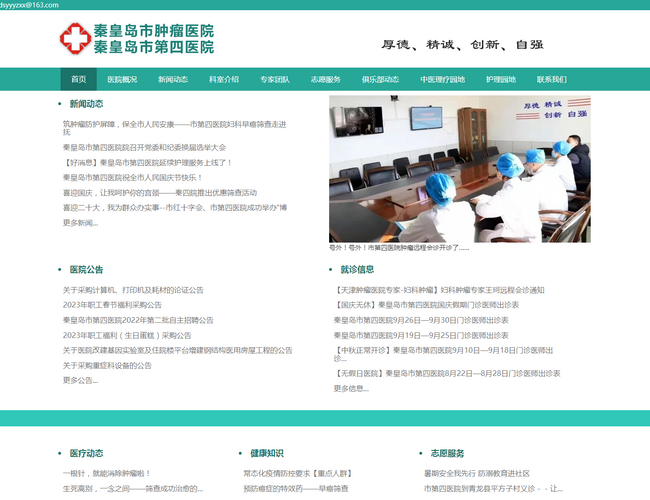Screen dimensions: 650x500
Task: Open 2023年职工春节福利采购公告 announcement
Action: pos(112,305)
